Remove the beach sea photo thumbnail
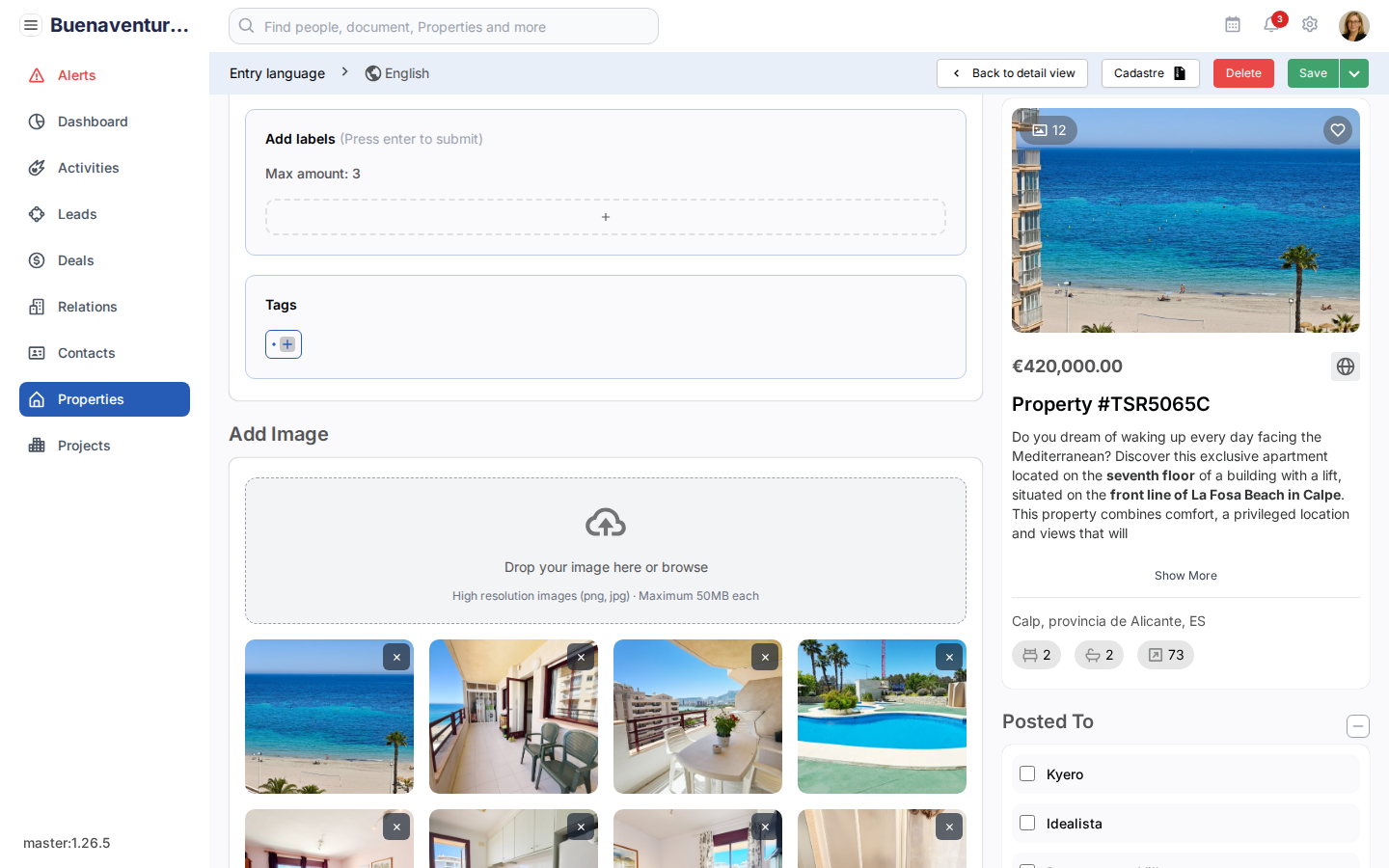This screenshot has width=1389, height=868. [x=396, y=657]
